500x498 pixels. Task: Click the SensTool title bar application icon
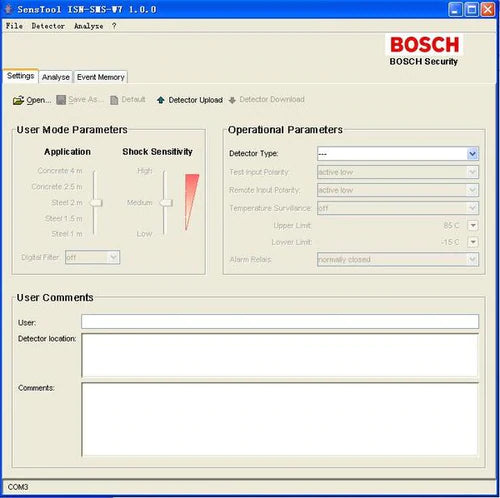8,9
